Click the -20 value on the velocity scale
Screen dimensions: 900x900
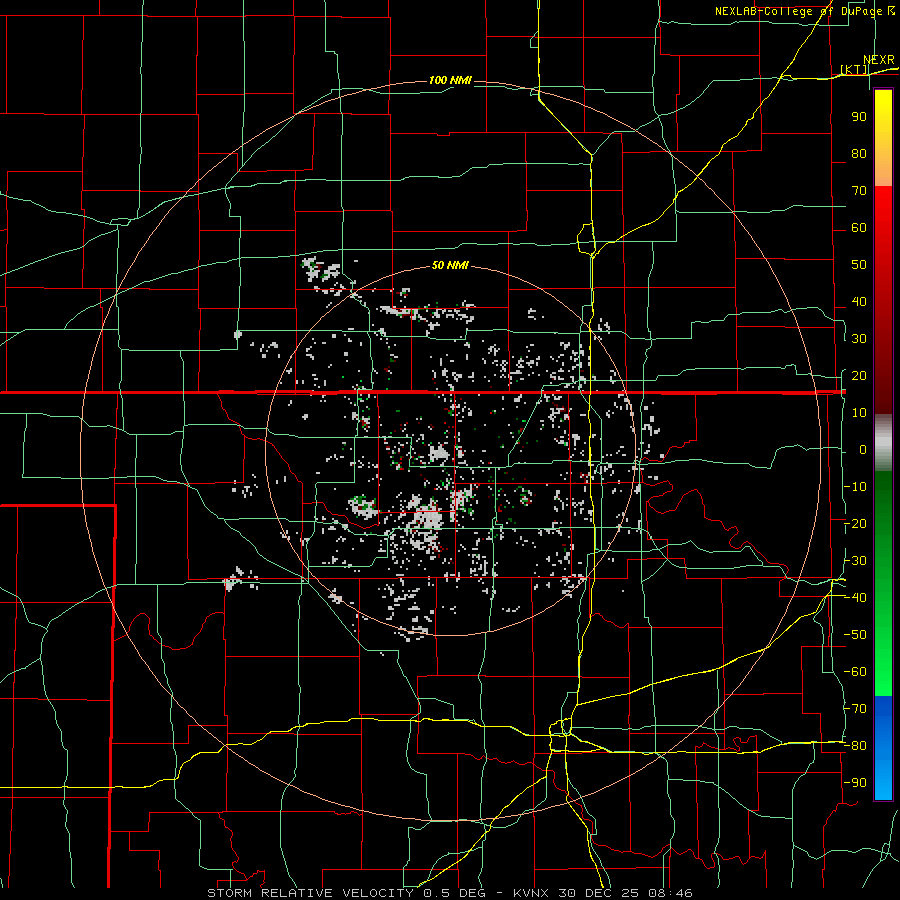pyautogui.click(x=855, y=523)
